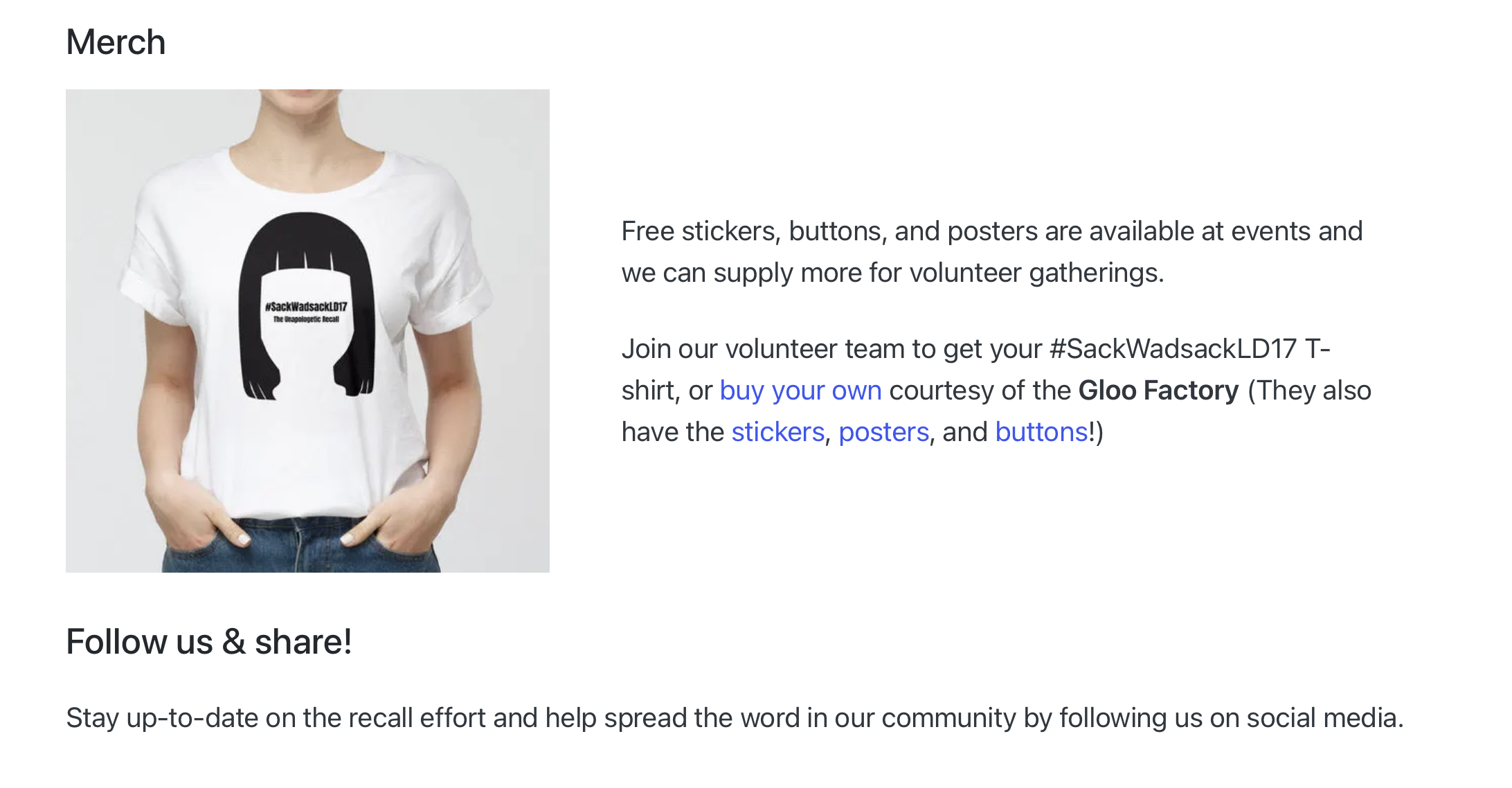Open the "posters" link
The height and width of the screenshot is (788, 1512).
[x=883, y=432]
